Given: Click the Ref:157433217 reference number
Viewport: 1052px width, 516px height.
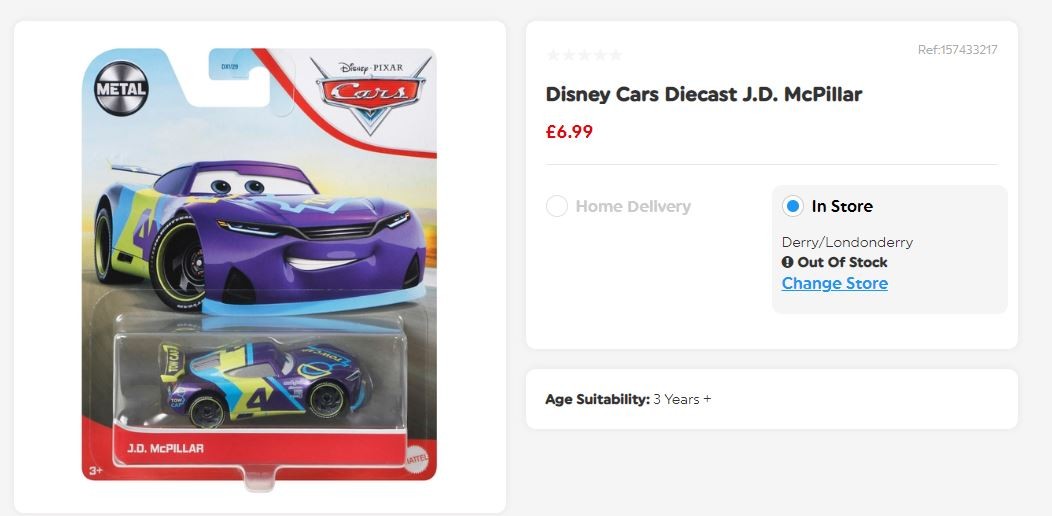Looking at the screenshot, I should coord(957,50).
